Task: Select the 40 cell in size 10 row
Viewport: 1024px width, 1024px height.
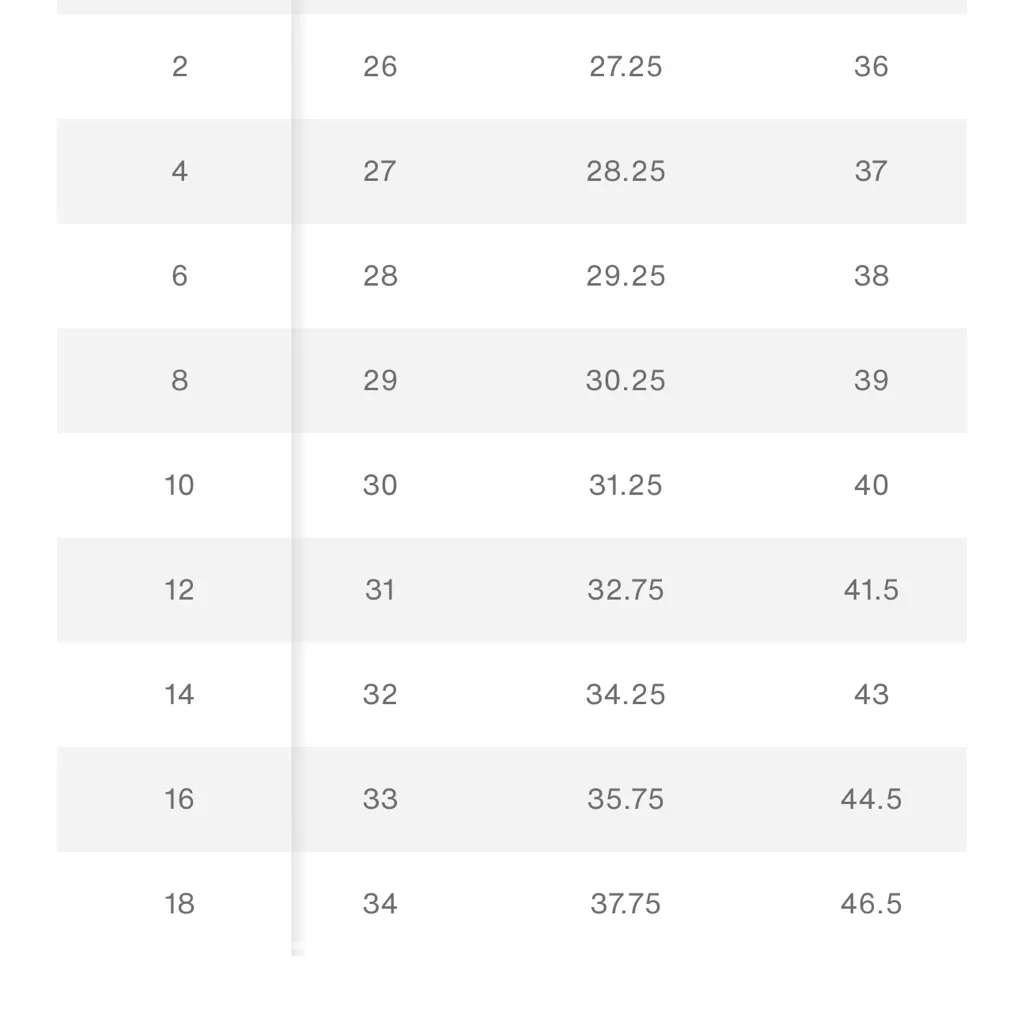Action: tap(871, 485)
